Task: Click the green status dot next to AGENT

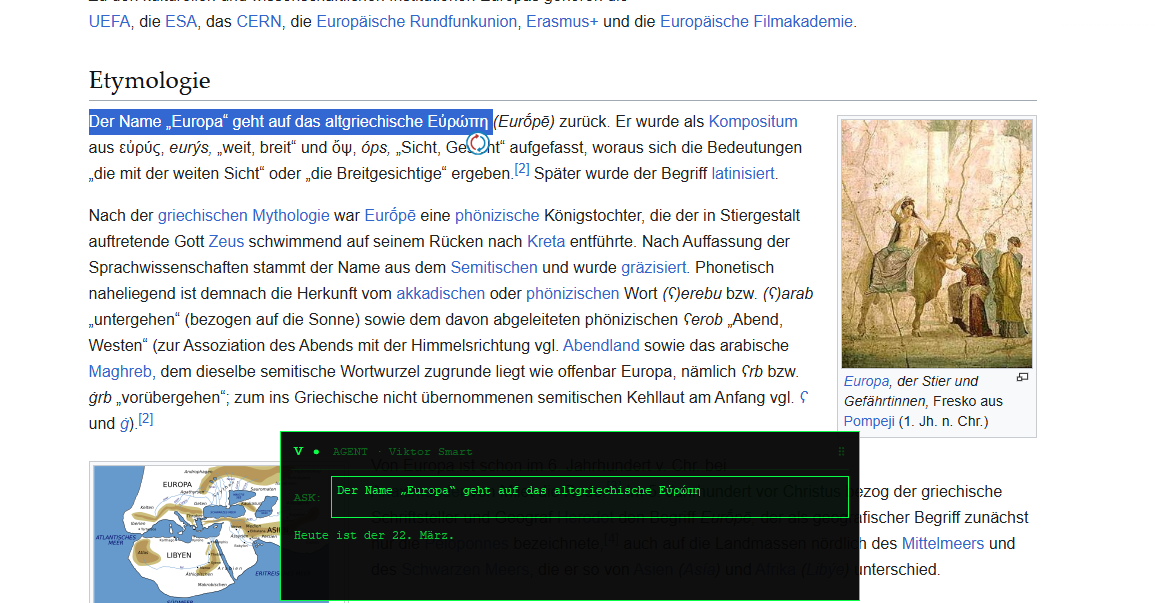Action: click(x=317, y=451)
